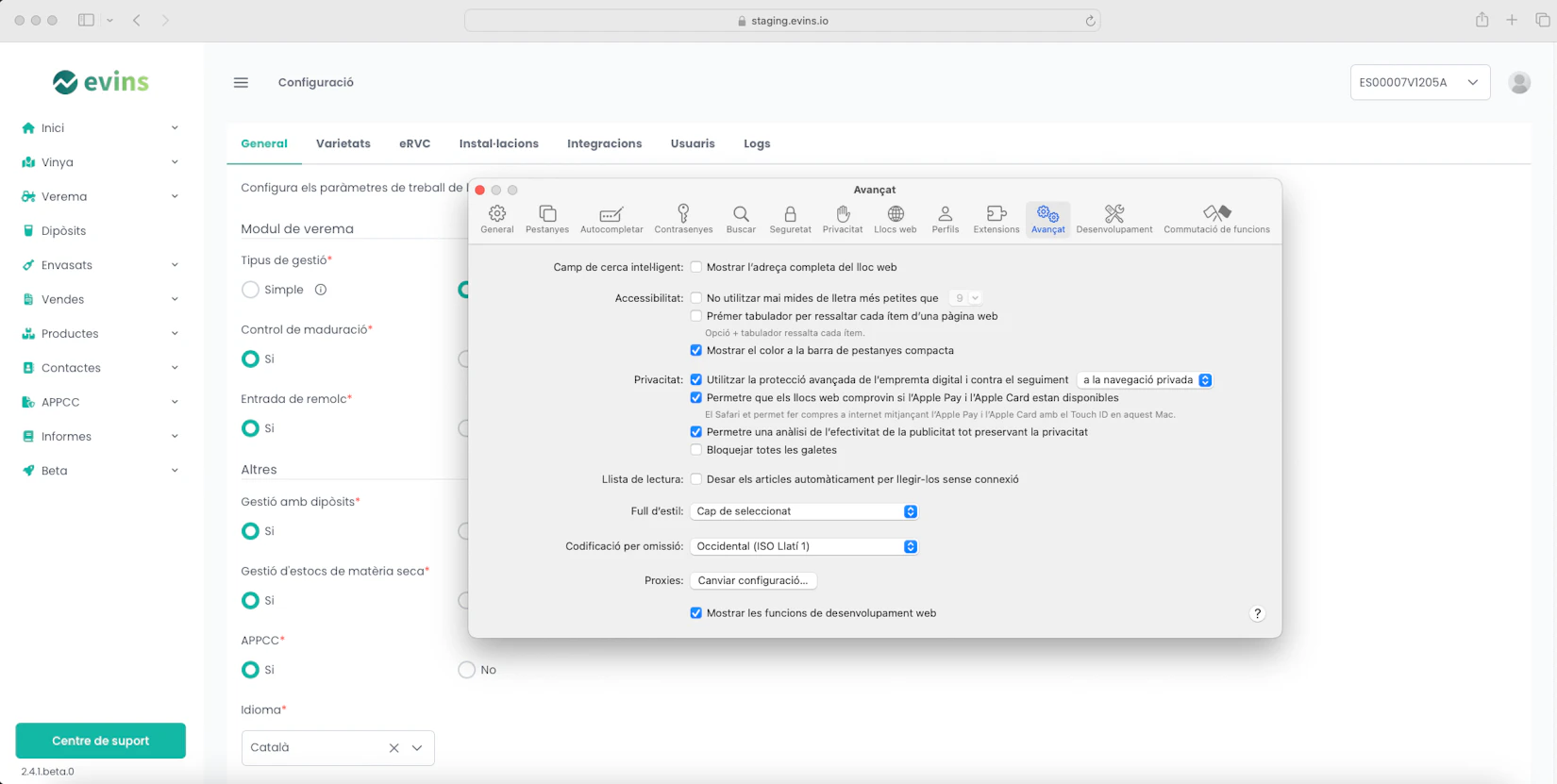This screenshot has width=1557, height=784.
Task: Open the Llocs web globe icon
Action: 895,219
